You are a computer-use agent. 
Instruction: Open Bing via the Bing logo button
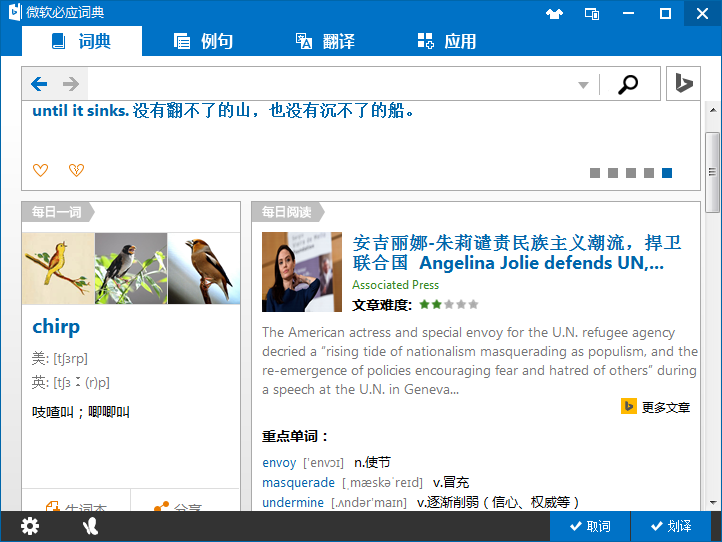683,83
